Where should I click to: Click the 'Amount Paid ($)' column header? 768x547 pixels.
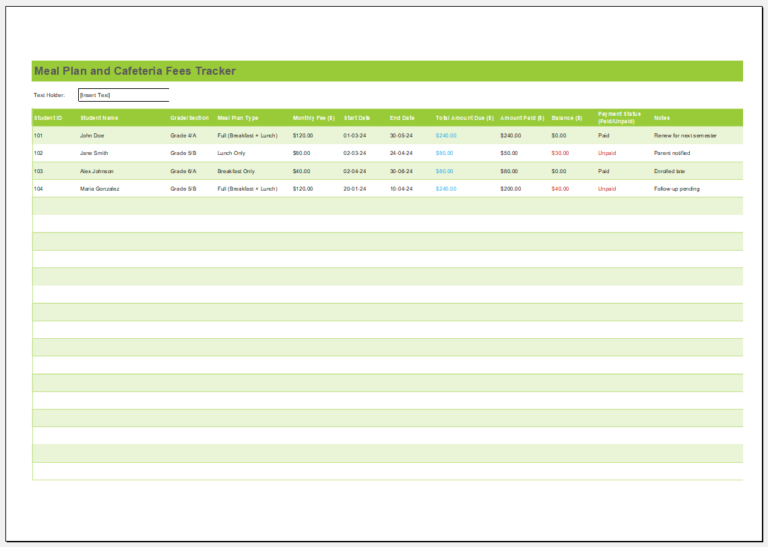point(522,118)
